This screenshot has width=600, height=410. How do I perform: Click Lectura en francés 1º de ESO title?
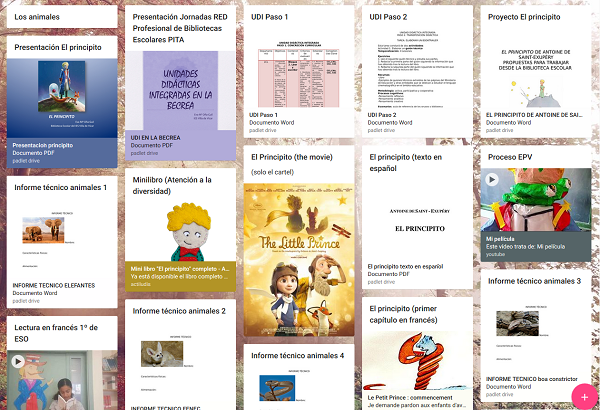pyautogui.click(x=56, y=333)
